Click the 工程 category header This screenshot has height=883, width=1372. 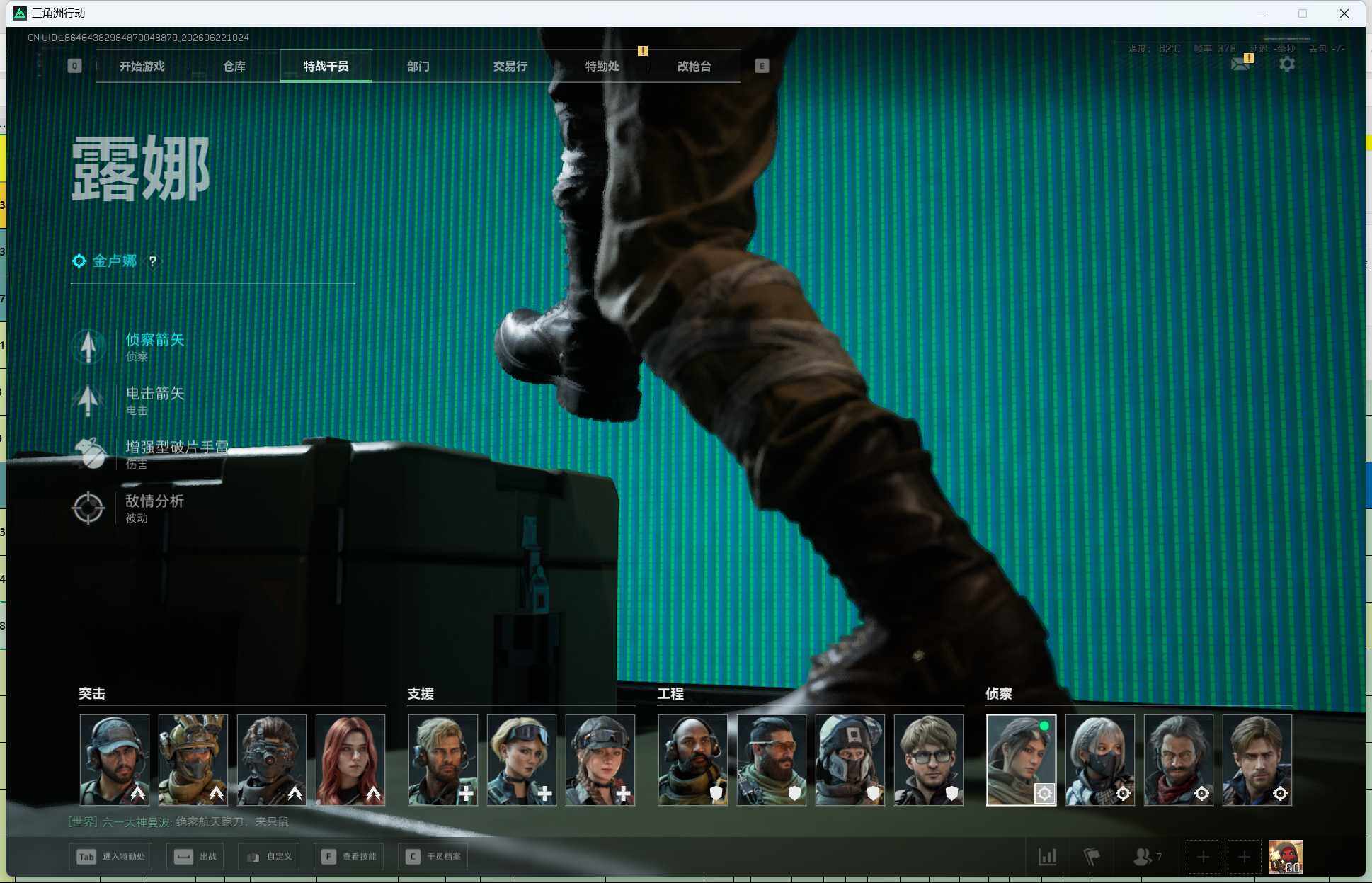[670, 694]
